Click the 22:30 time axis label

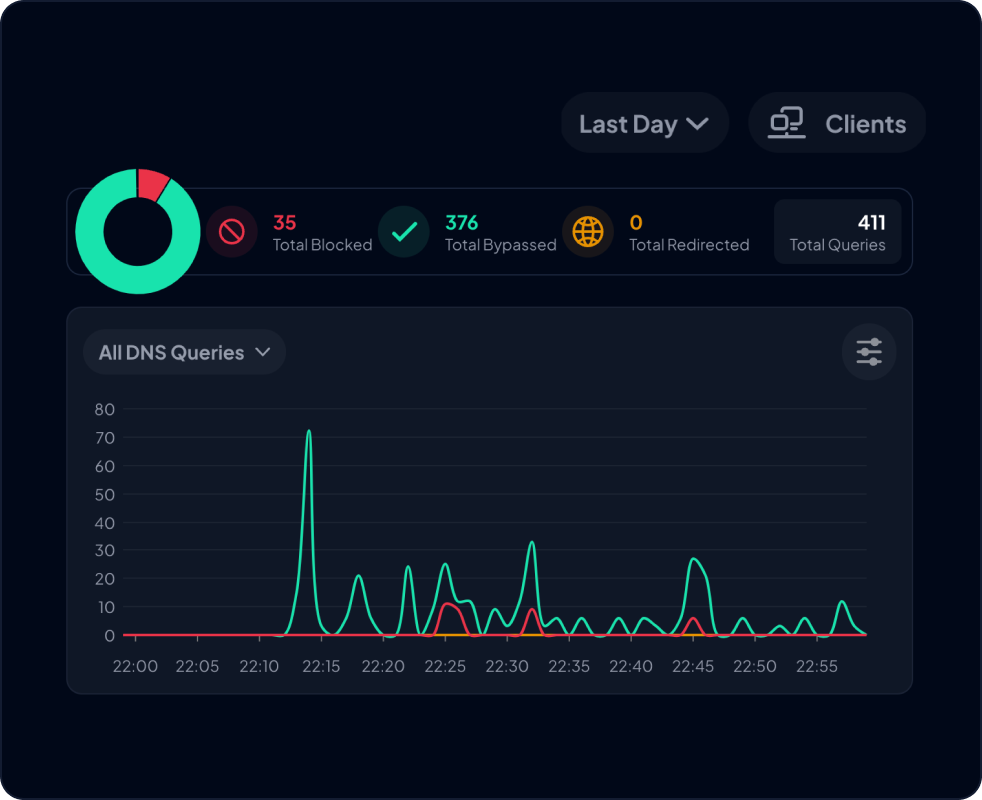click(x=507, y=666)
